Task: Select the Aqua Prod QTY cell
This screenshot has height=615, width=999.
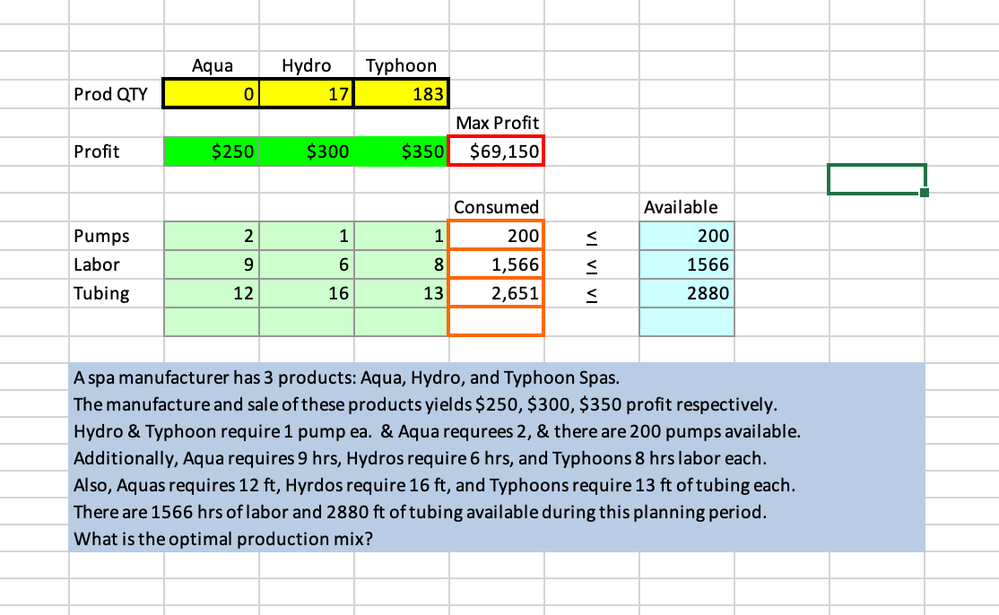Action: [211, 94]
